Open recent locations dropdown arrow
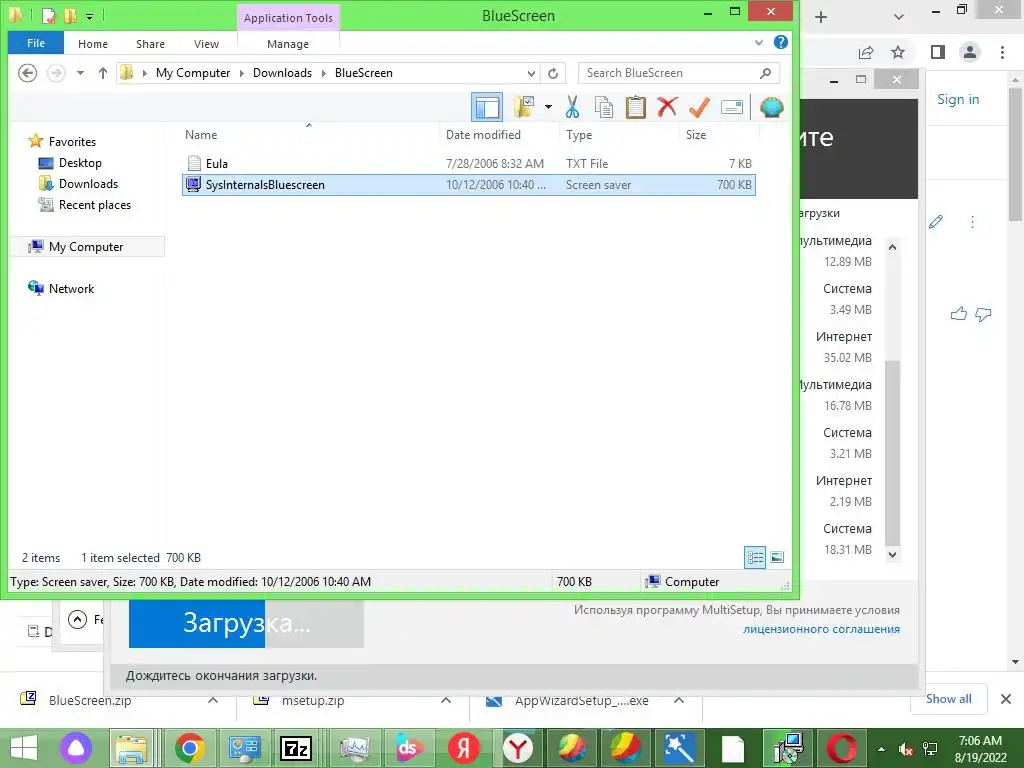 point(80,72)
